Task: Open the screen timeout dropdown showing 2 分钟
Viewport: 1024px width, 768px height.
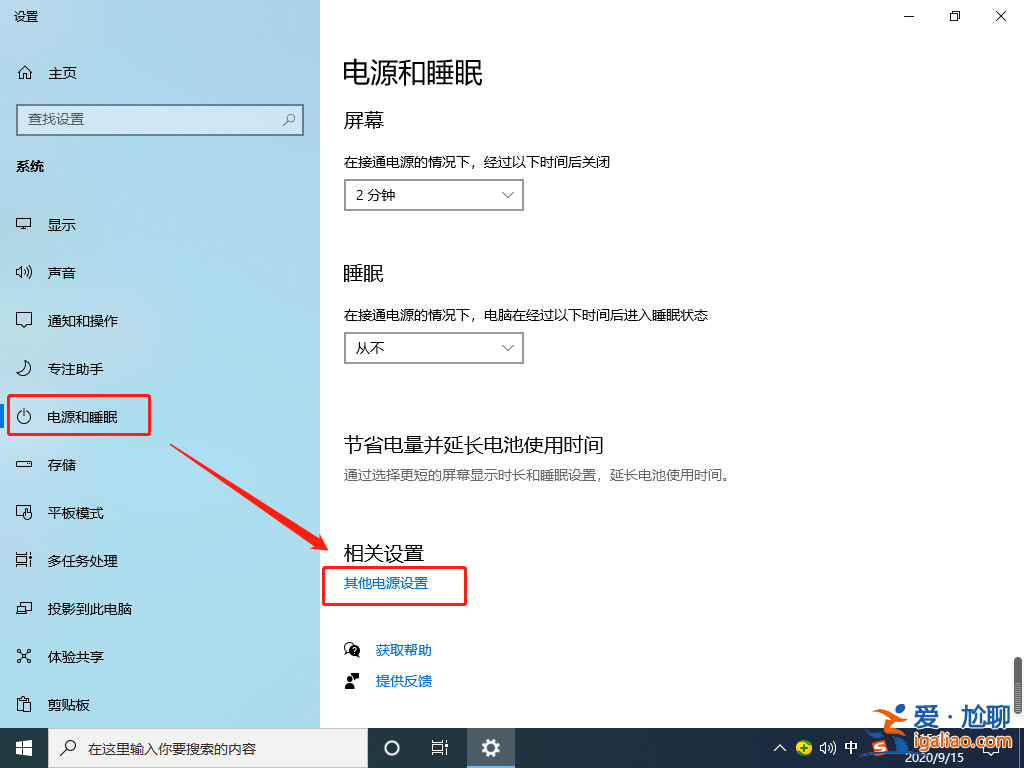Action: click(x=433, y=195)
